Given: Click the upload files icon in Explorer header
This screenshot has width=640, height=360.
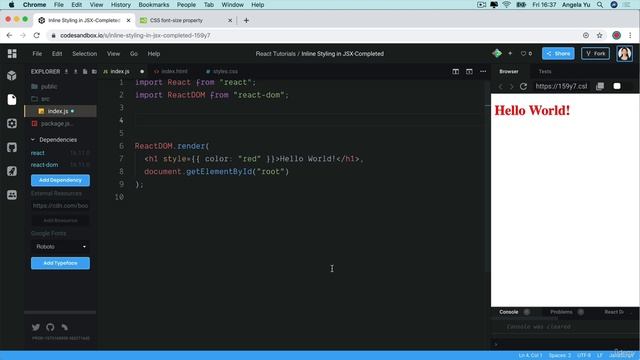Looking at the screenshot, I should [76, 71].
